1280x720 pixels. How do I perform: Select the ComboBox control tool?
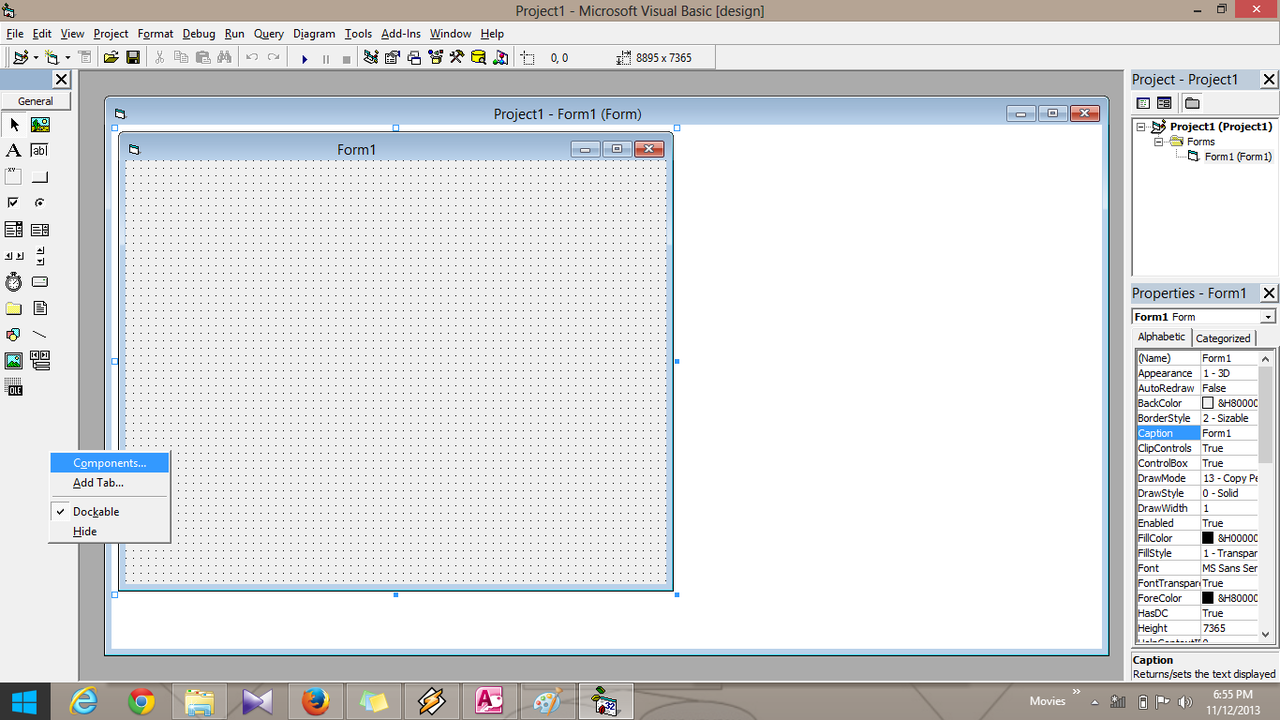14,230
